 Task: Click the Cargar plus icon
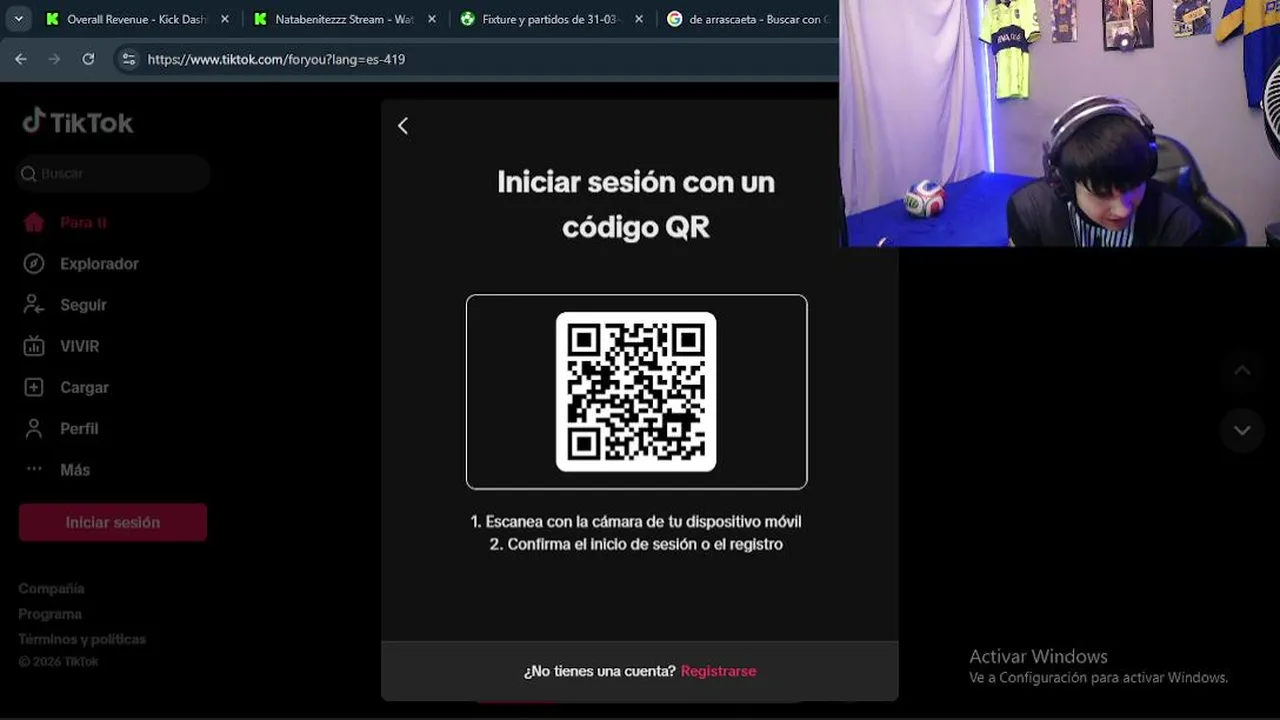point(34,387)
